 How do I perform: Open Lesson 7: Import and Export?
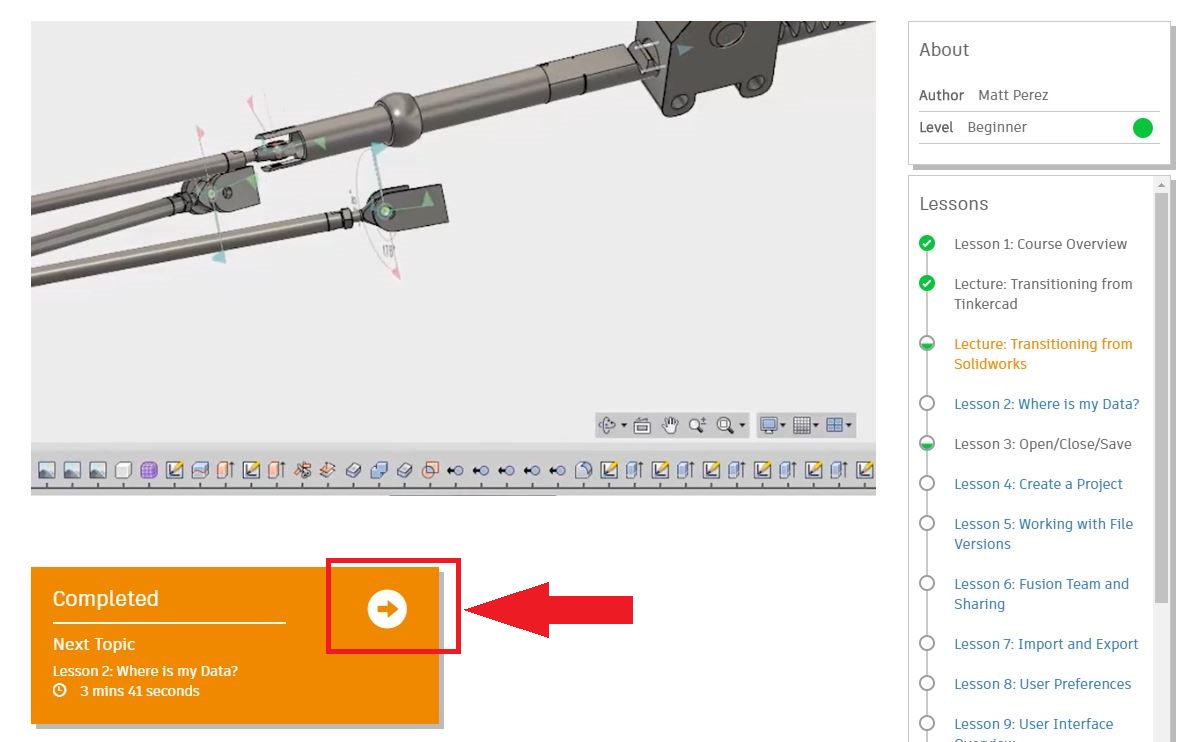pos(1045,644)
